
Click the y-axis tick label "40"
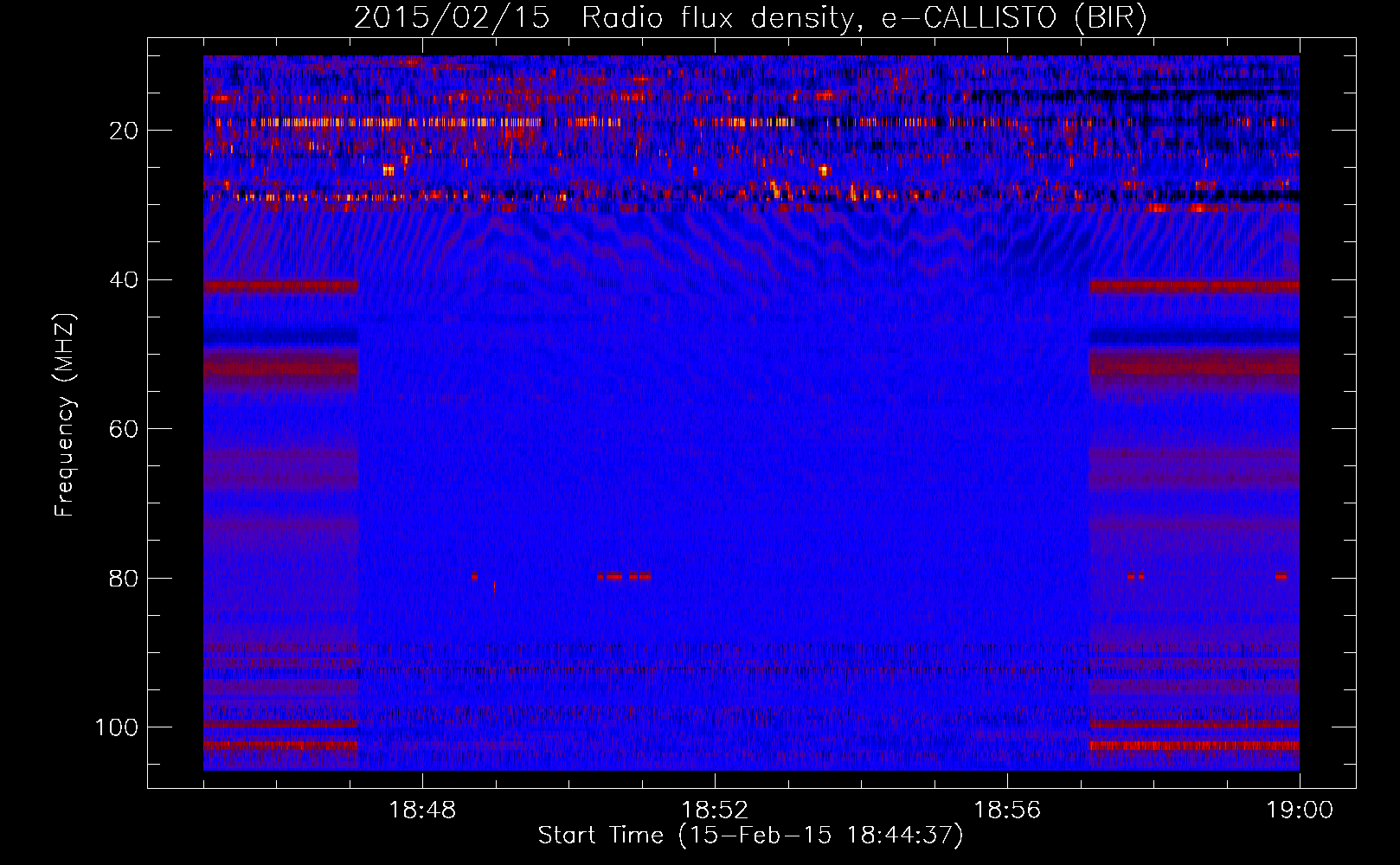click(x=125, y=280)
